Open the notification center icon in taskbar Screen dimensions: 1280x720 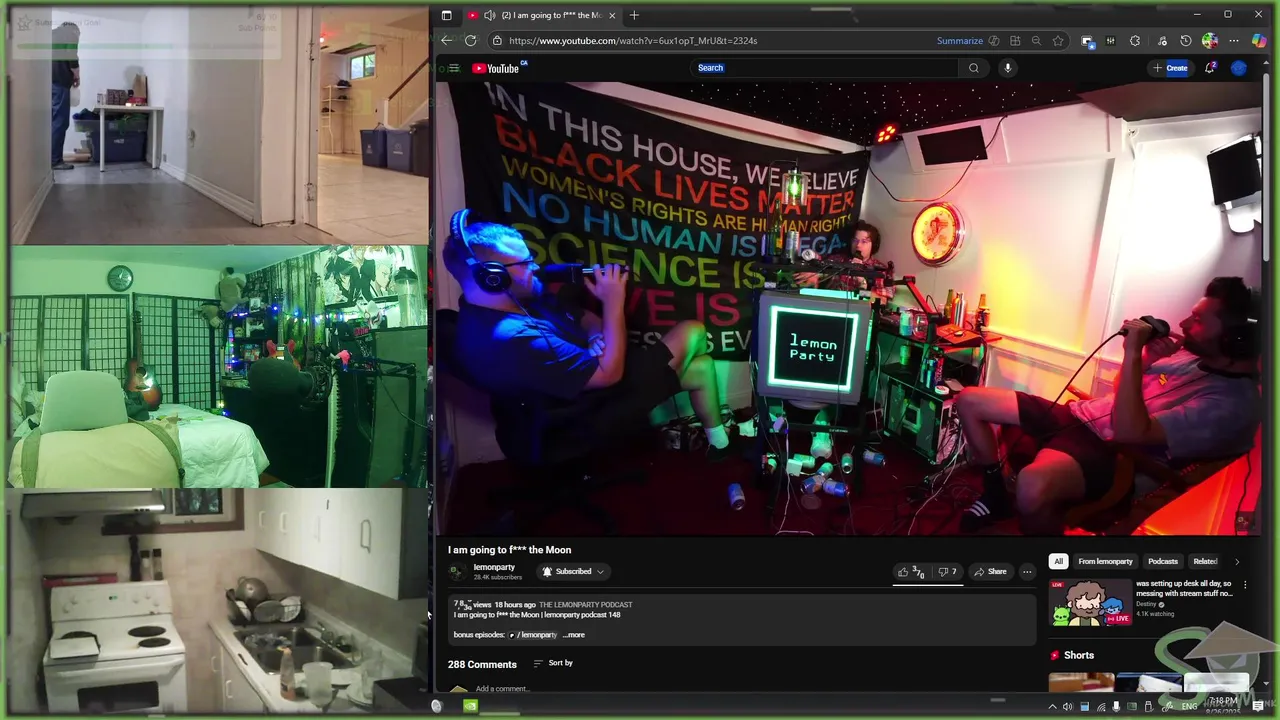point(1258,707)
